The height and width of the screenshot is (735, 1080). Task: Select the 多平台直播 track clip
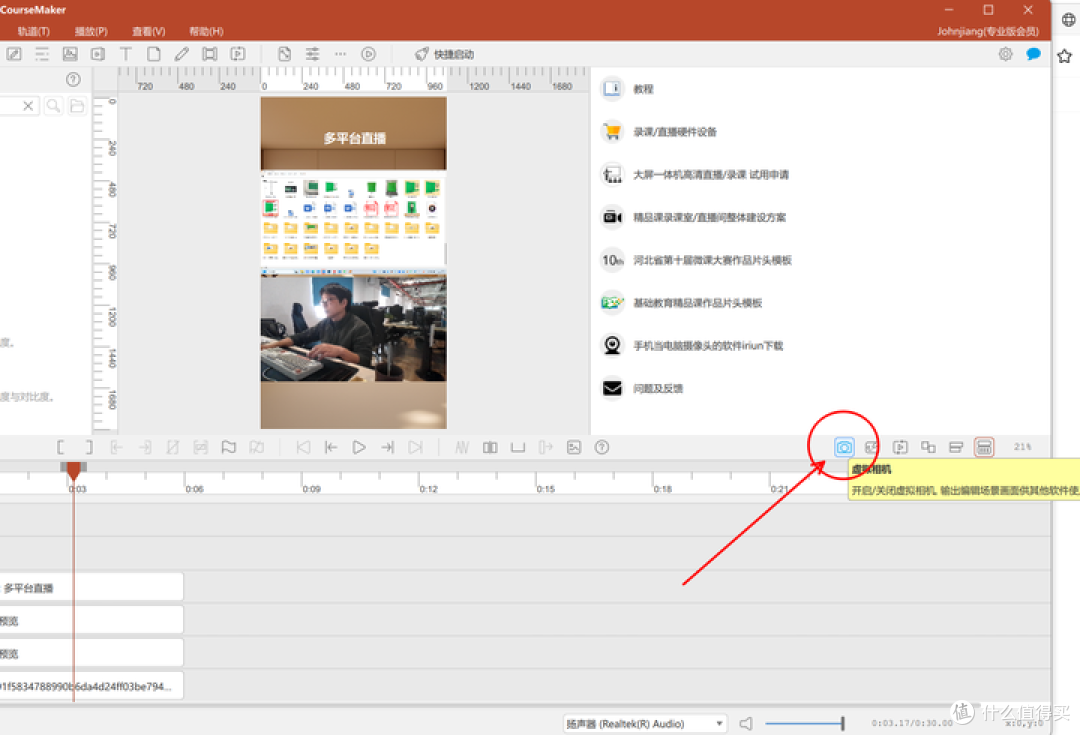pos(92,588)
